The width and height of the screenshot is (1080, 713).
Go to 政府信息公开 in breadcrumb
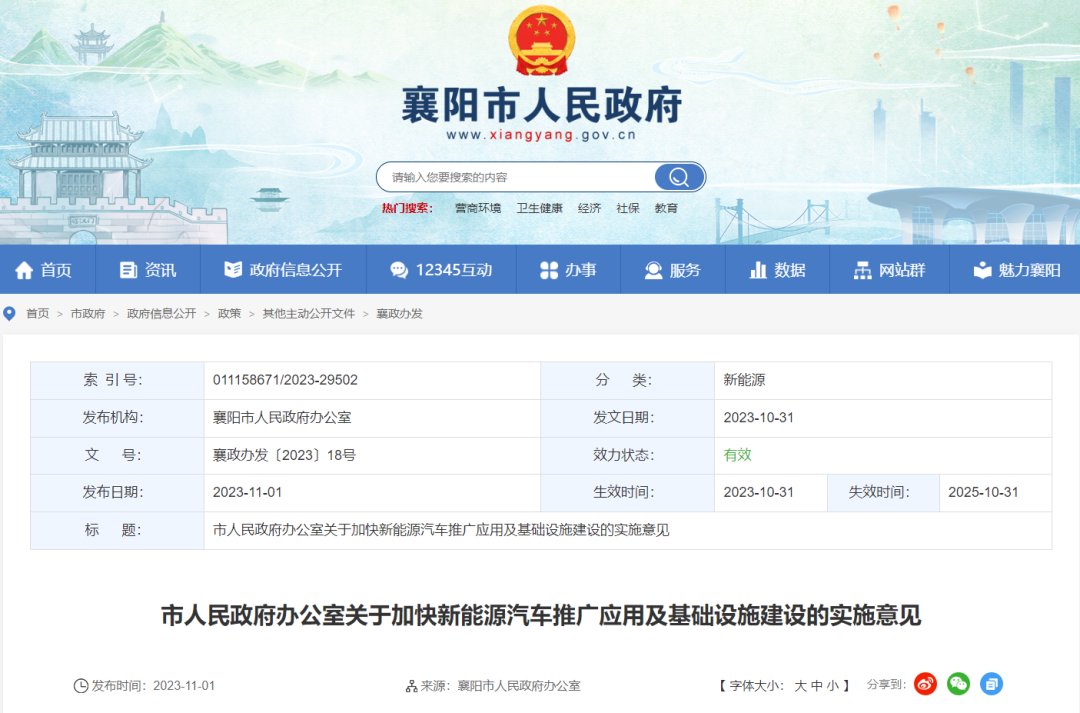[162, 313]
